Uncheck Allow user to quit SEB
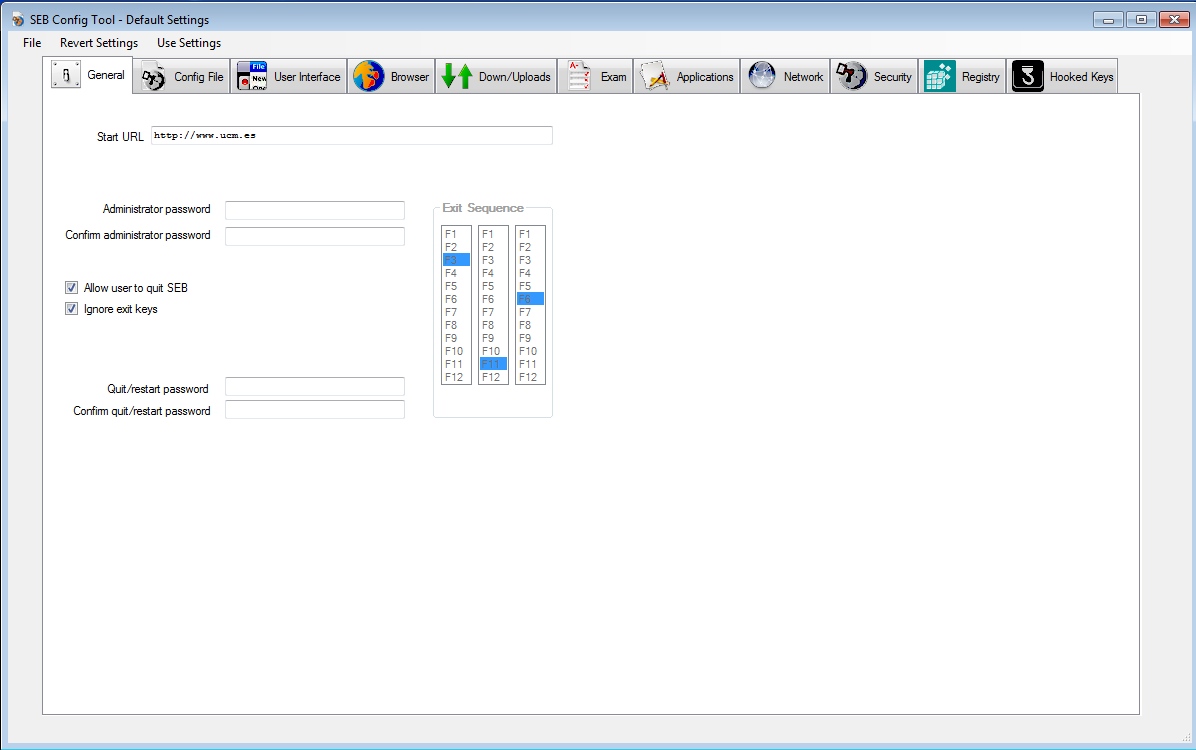This screenshot has width=1196, height=750. [72, 288]
